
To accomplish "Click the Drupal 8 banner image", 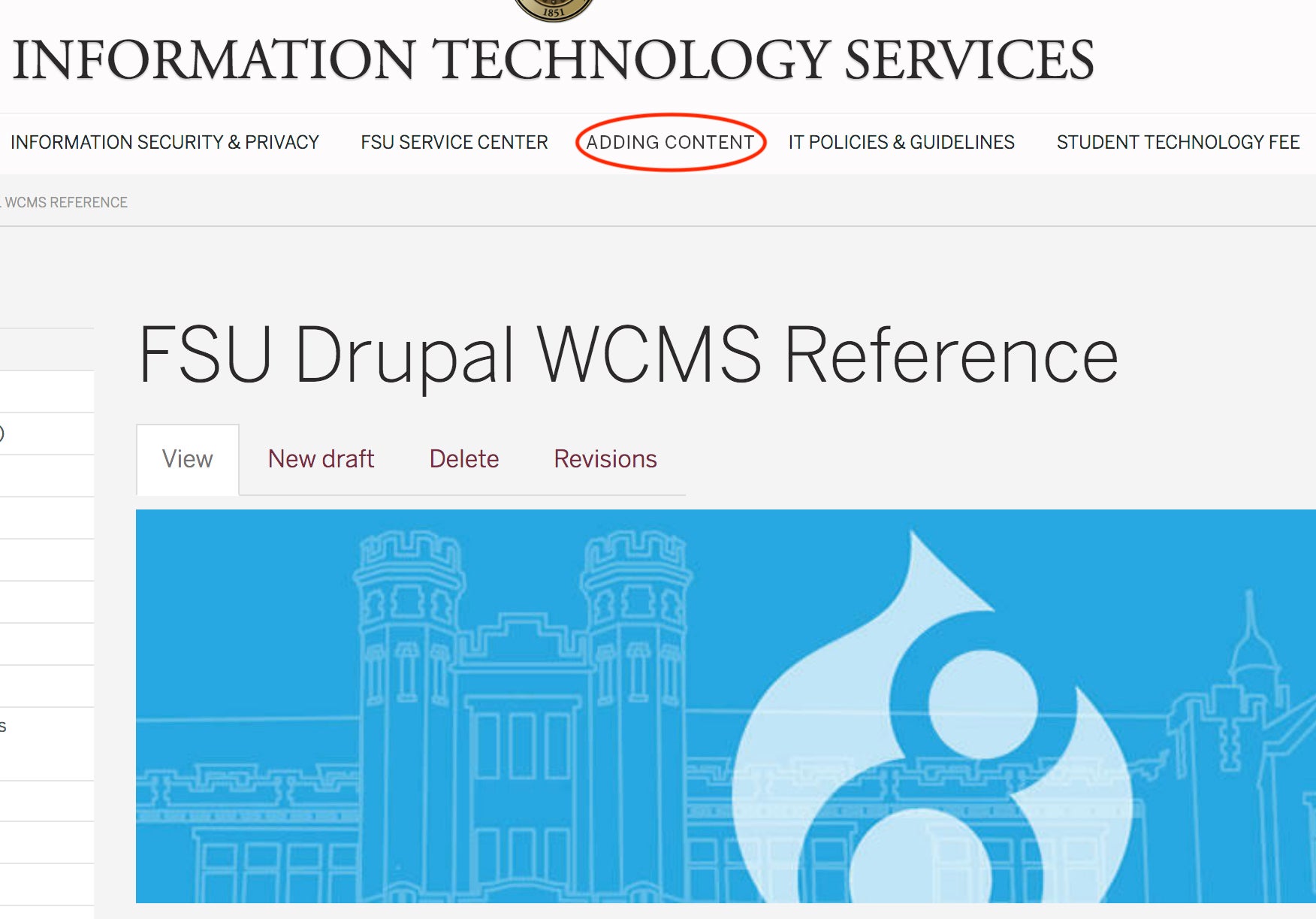I will (726, 706).
